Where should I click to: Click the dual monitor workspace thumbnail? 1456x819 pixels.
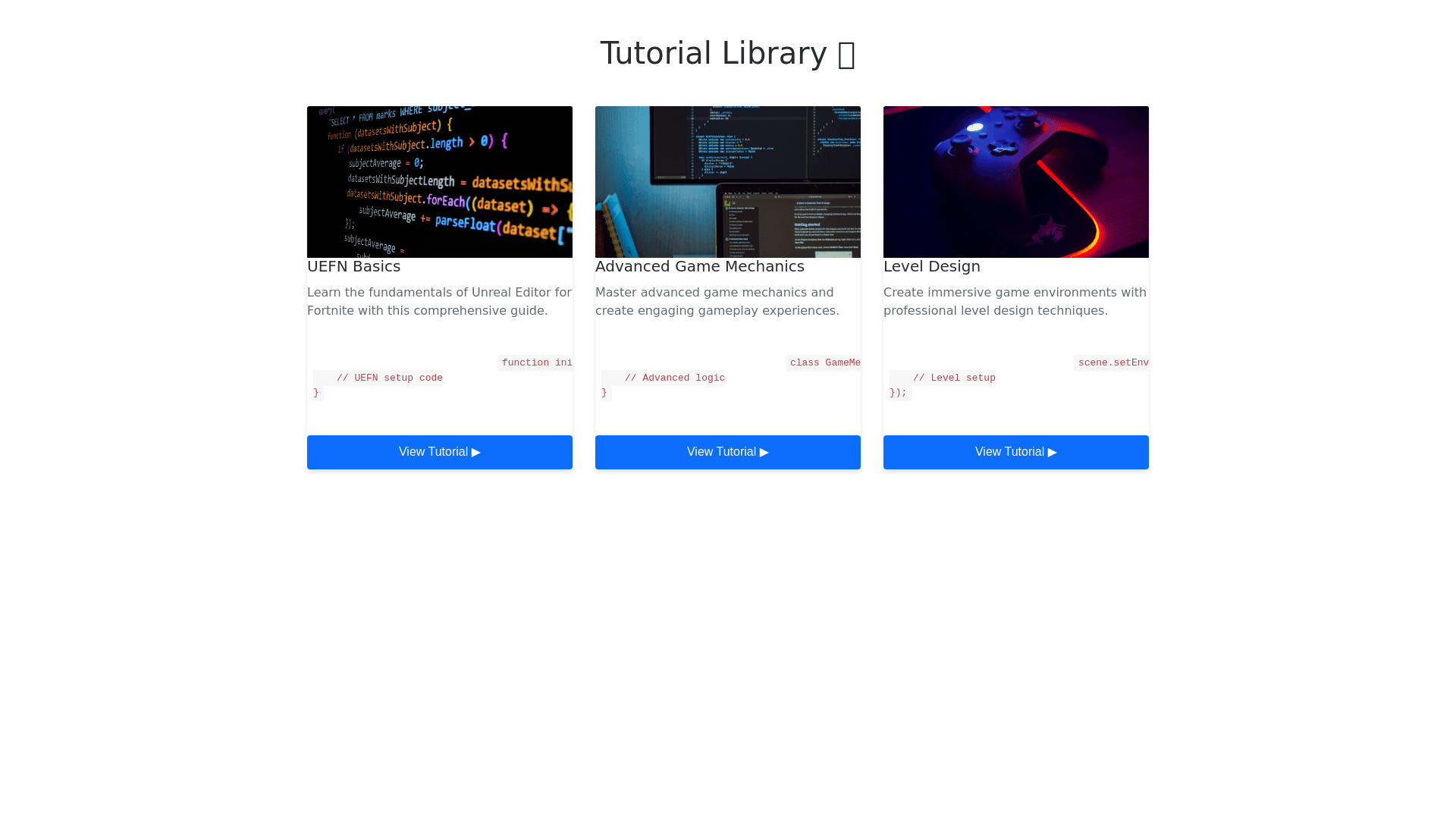pos(727,182)
